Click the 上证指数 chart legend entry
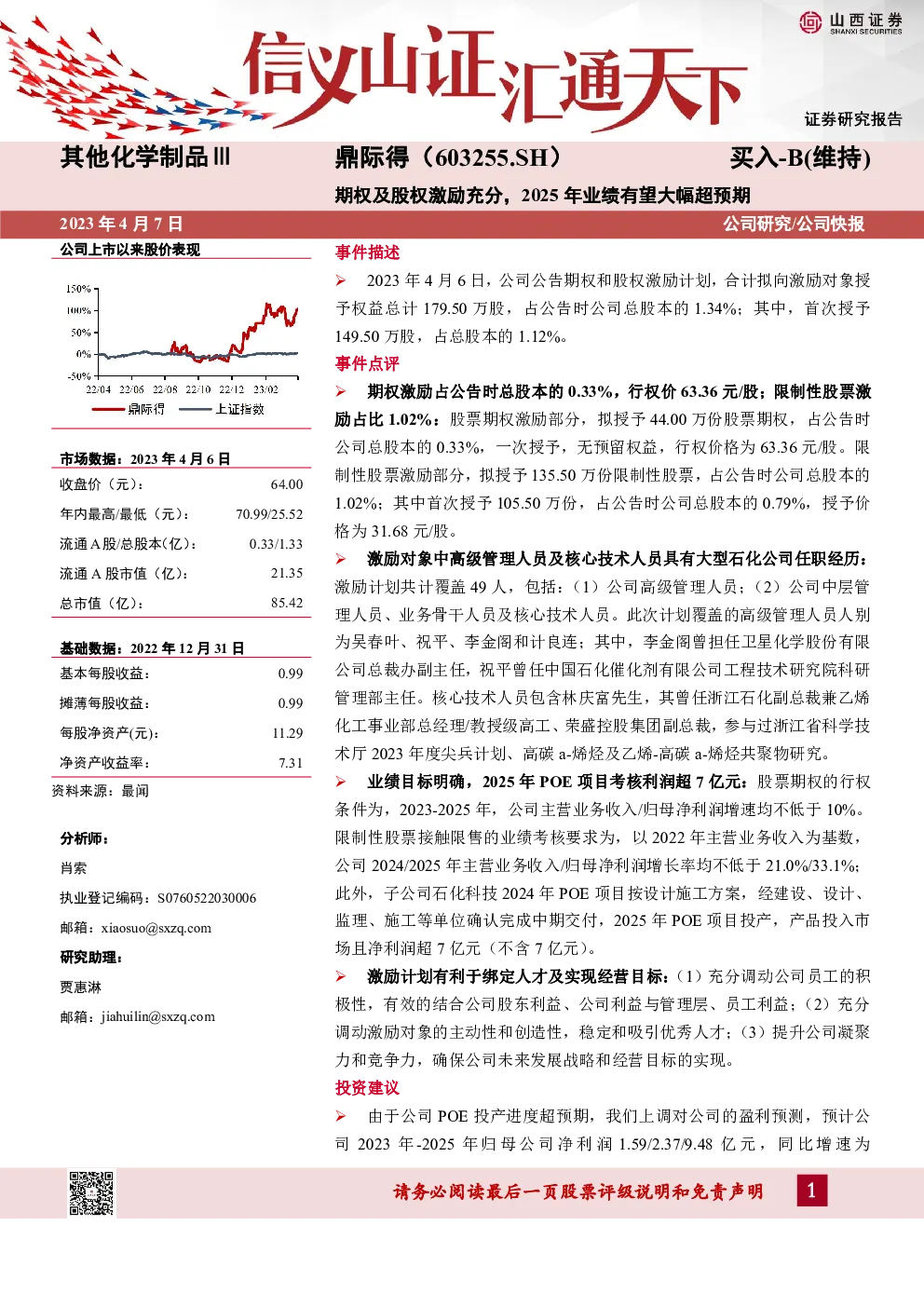 point(222,409)
